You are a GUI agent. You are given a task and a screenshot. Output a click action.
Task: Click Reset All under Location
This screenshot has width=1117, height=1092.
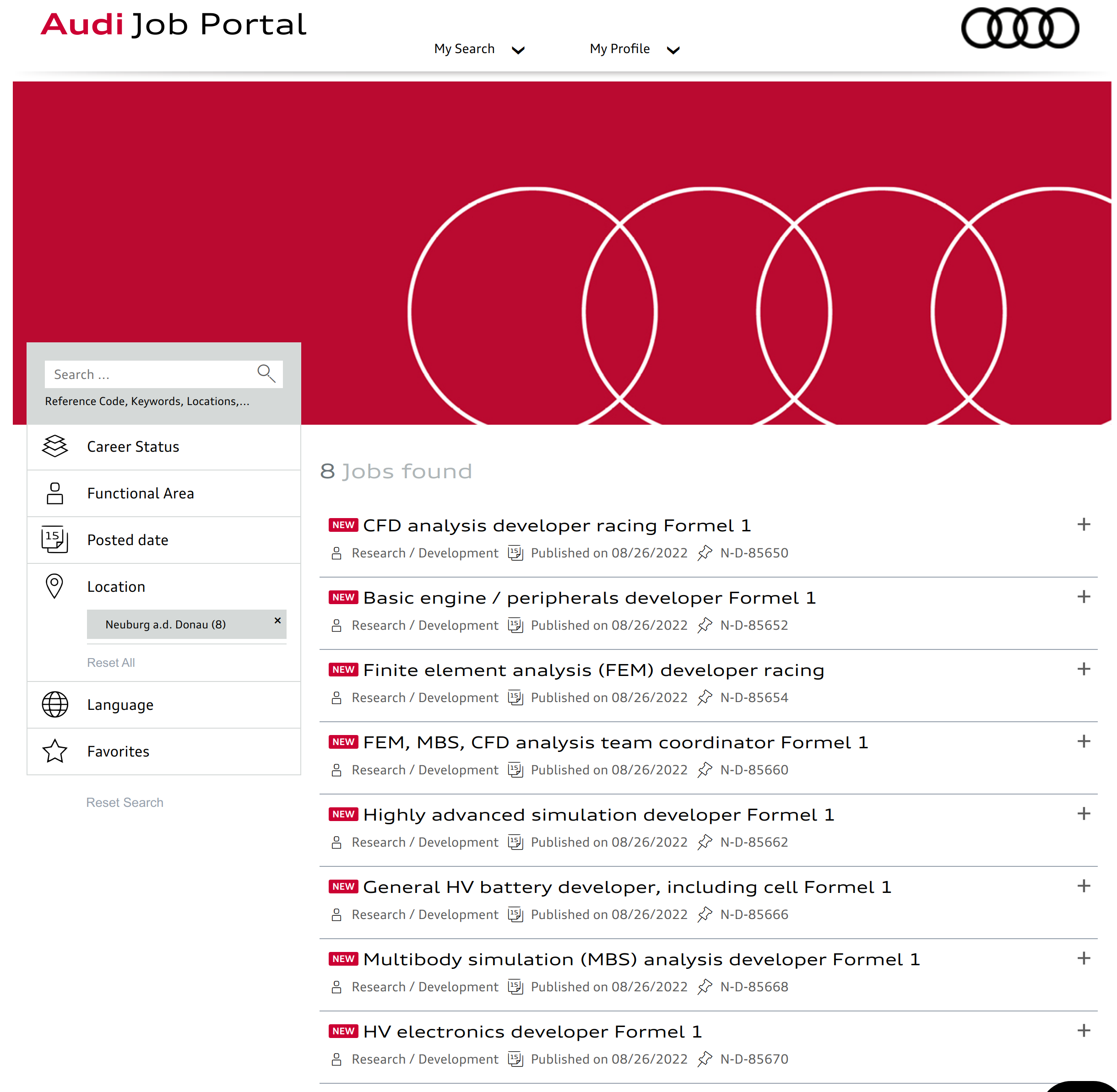tap(111, 662)
